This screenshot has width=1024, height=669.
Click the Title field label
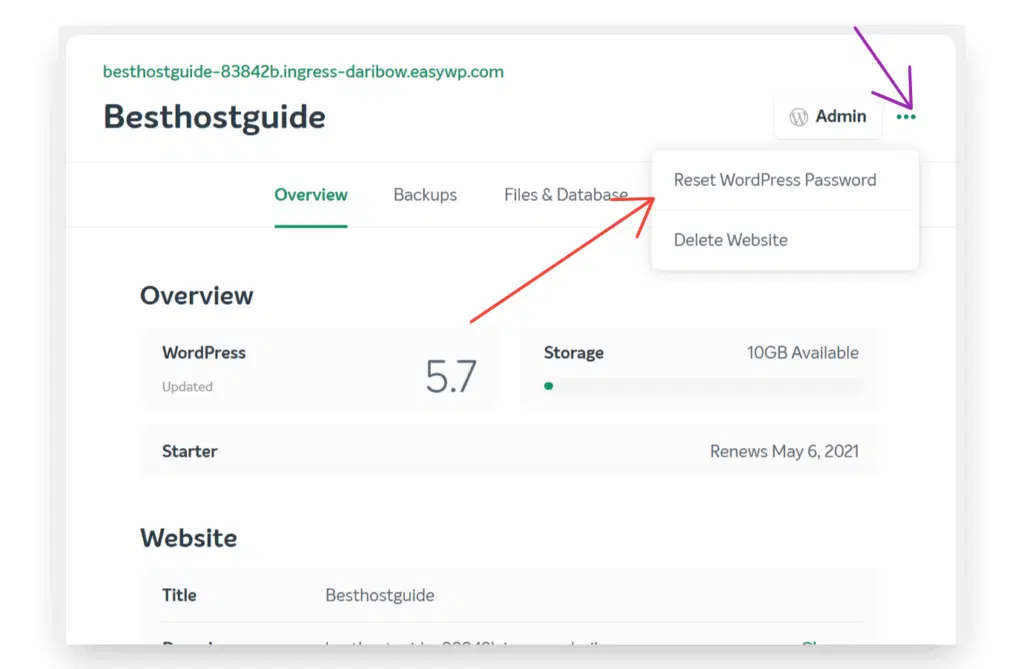179,595
